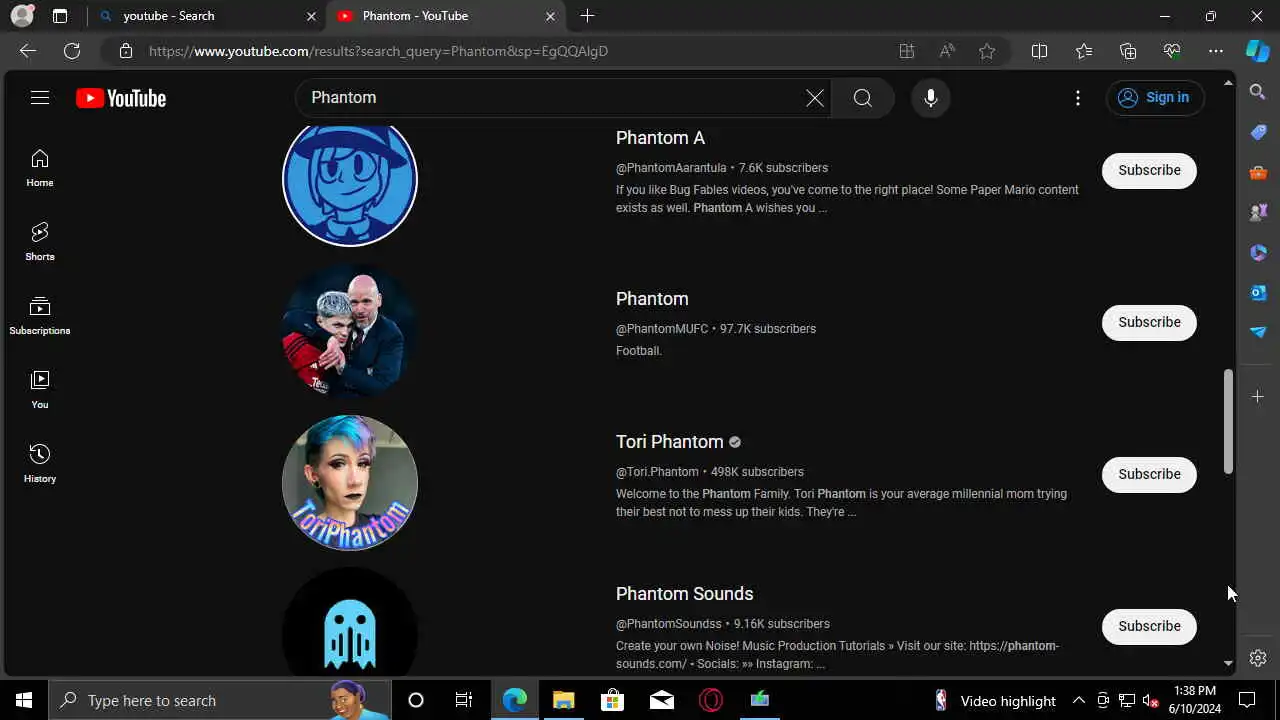Viewport: 1280px width, 720px height.
Task: Open PhantomMUFC channel avatar
Action: (350, 331)
